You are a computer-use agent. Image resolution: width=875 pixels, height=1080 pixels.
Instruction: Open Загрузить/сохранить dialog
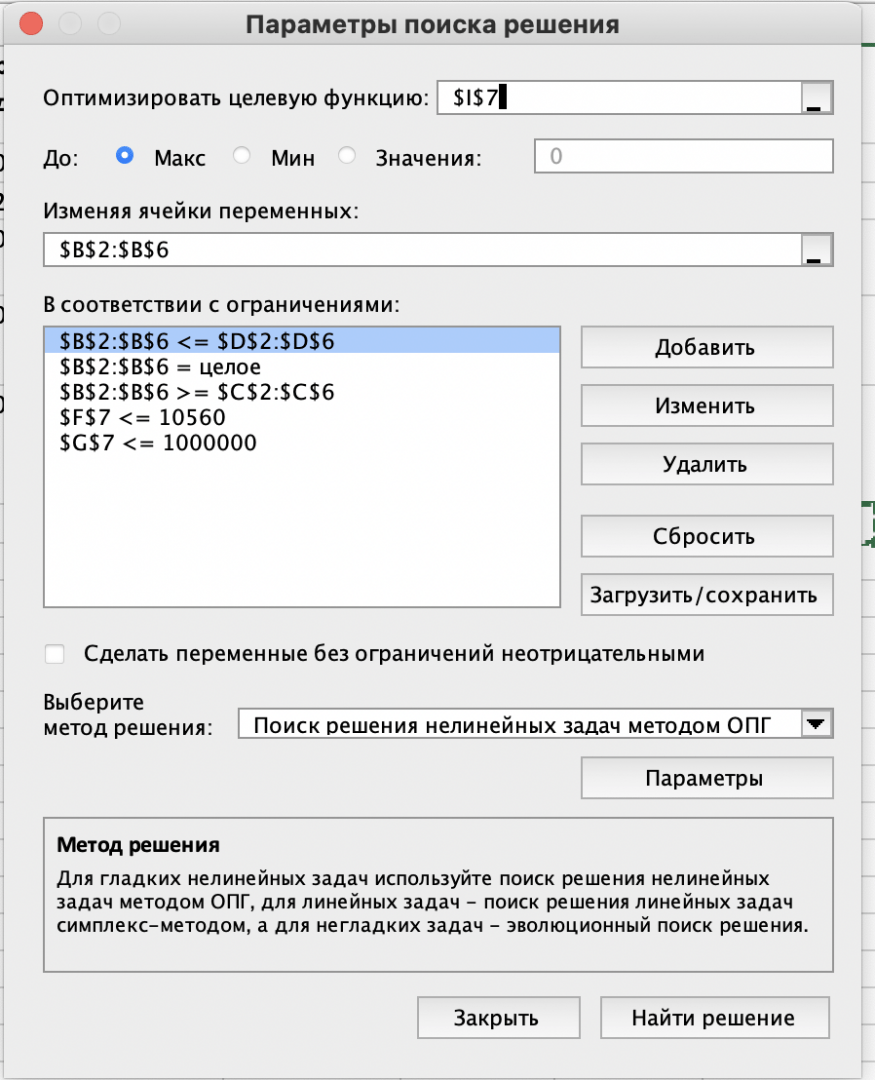click(707, 594)
